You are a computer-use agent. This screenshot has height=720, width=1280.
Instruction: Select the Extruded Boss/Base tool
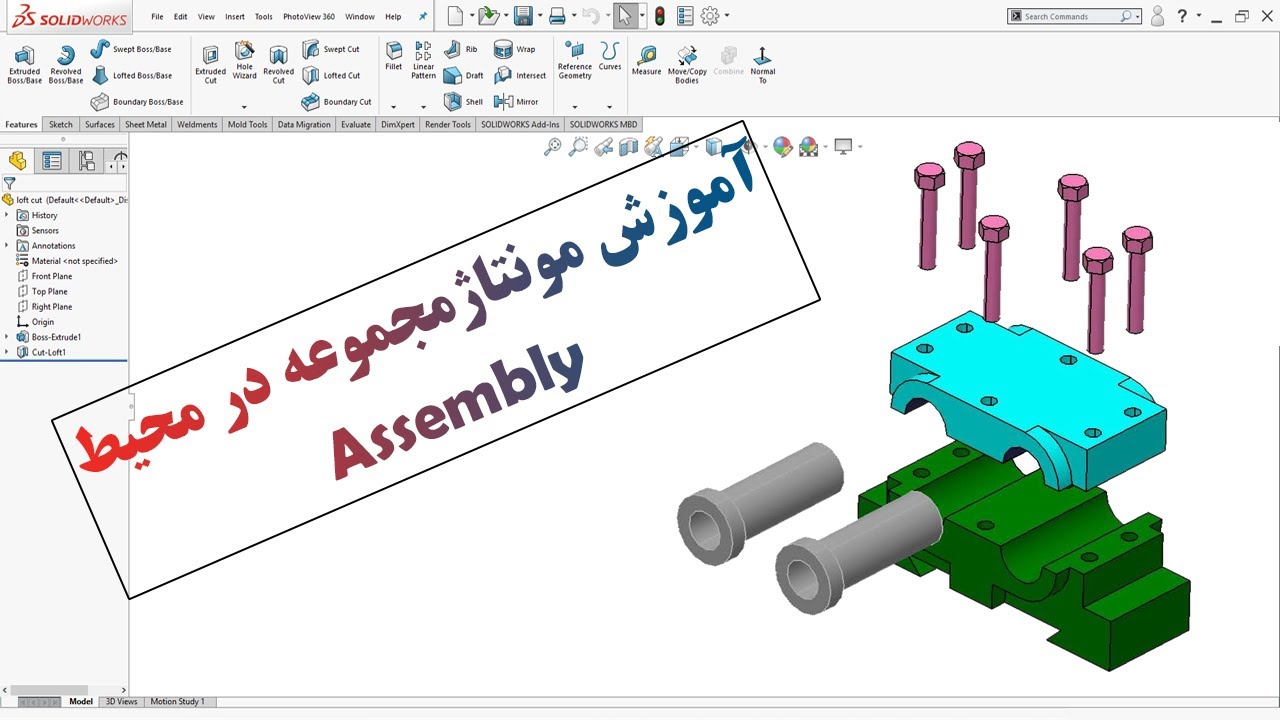coord(24,64)
